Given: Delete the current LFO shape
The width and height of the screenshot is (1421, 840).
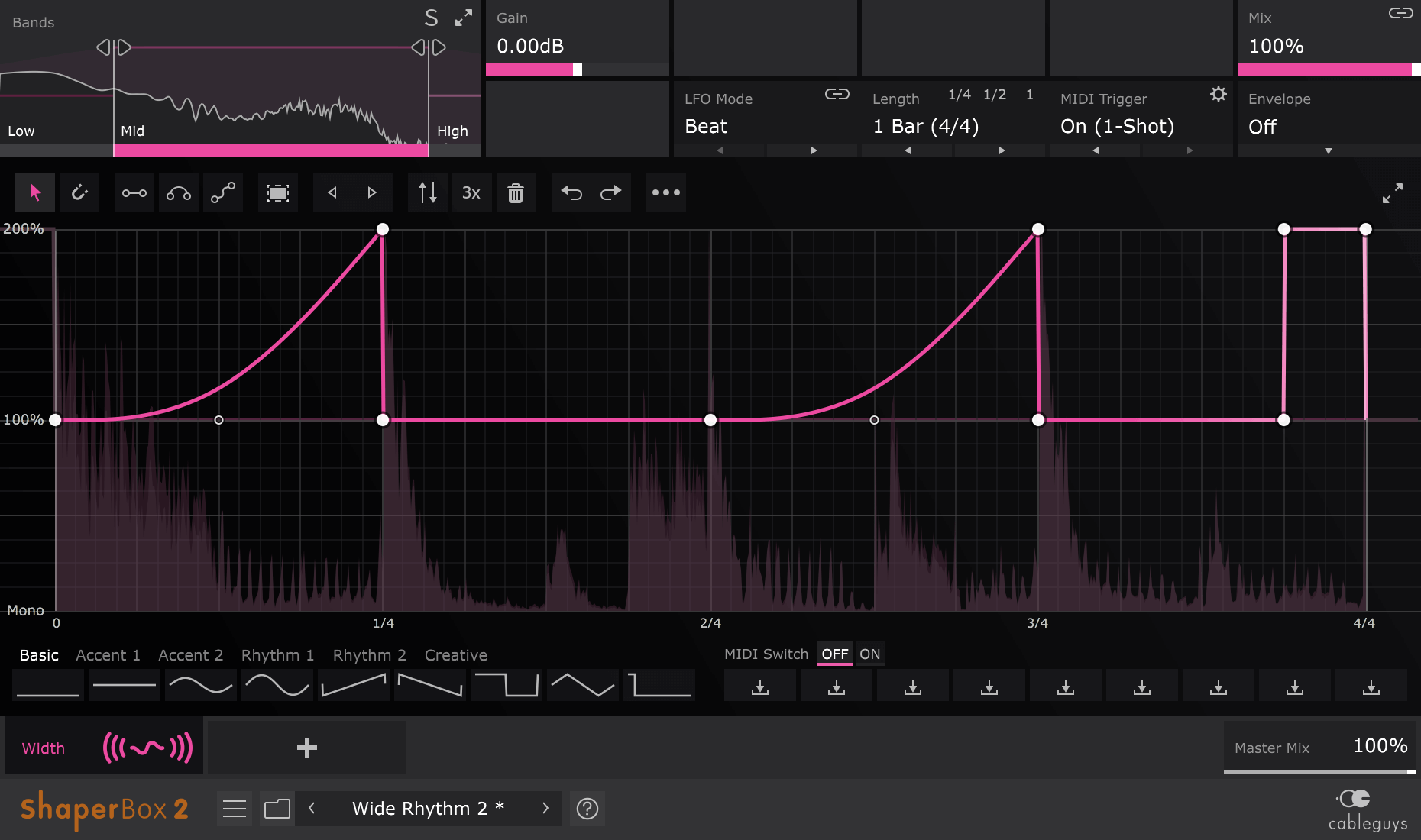Looking at the screenshot, I should tap(516, 192).
